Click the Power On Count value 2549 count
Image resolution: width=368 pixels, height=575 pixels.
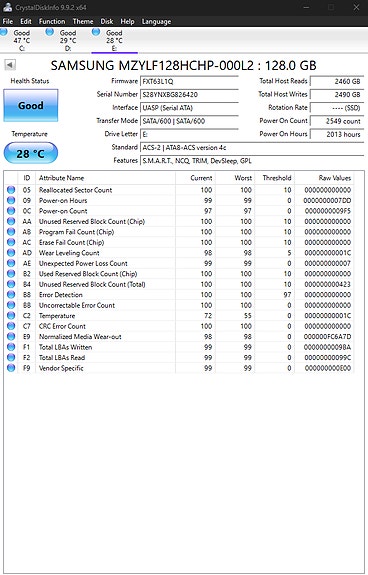pyautogui.click(x=337, y=121)
